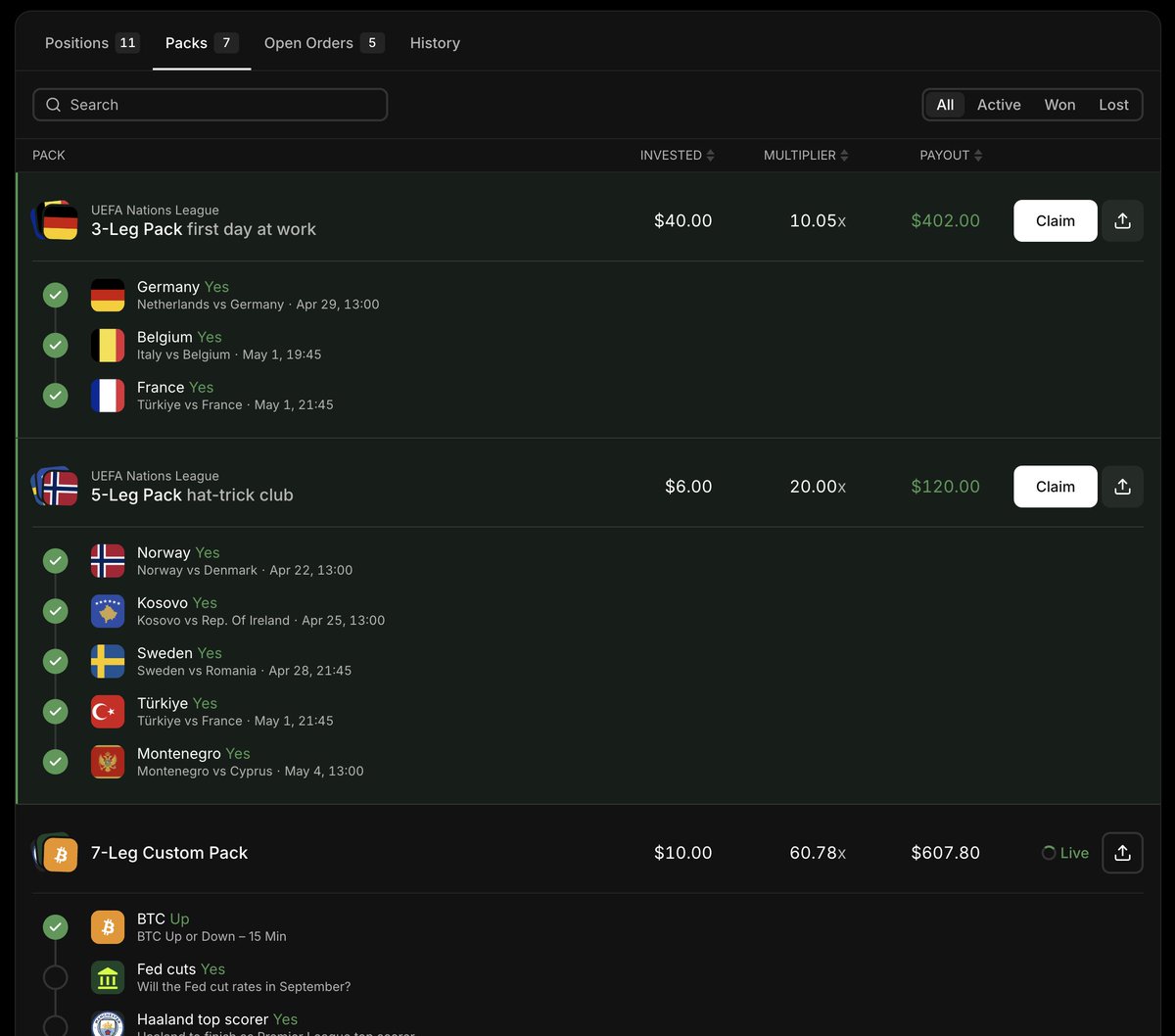This screenshot has height=1036, width=1175.
Task: Click the search magnifier icon
Action: click(x=54, y=105)
